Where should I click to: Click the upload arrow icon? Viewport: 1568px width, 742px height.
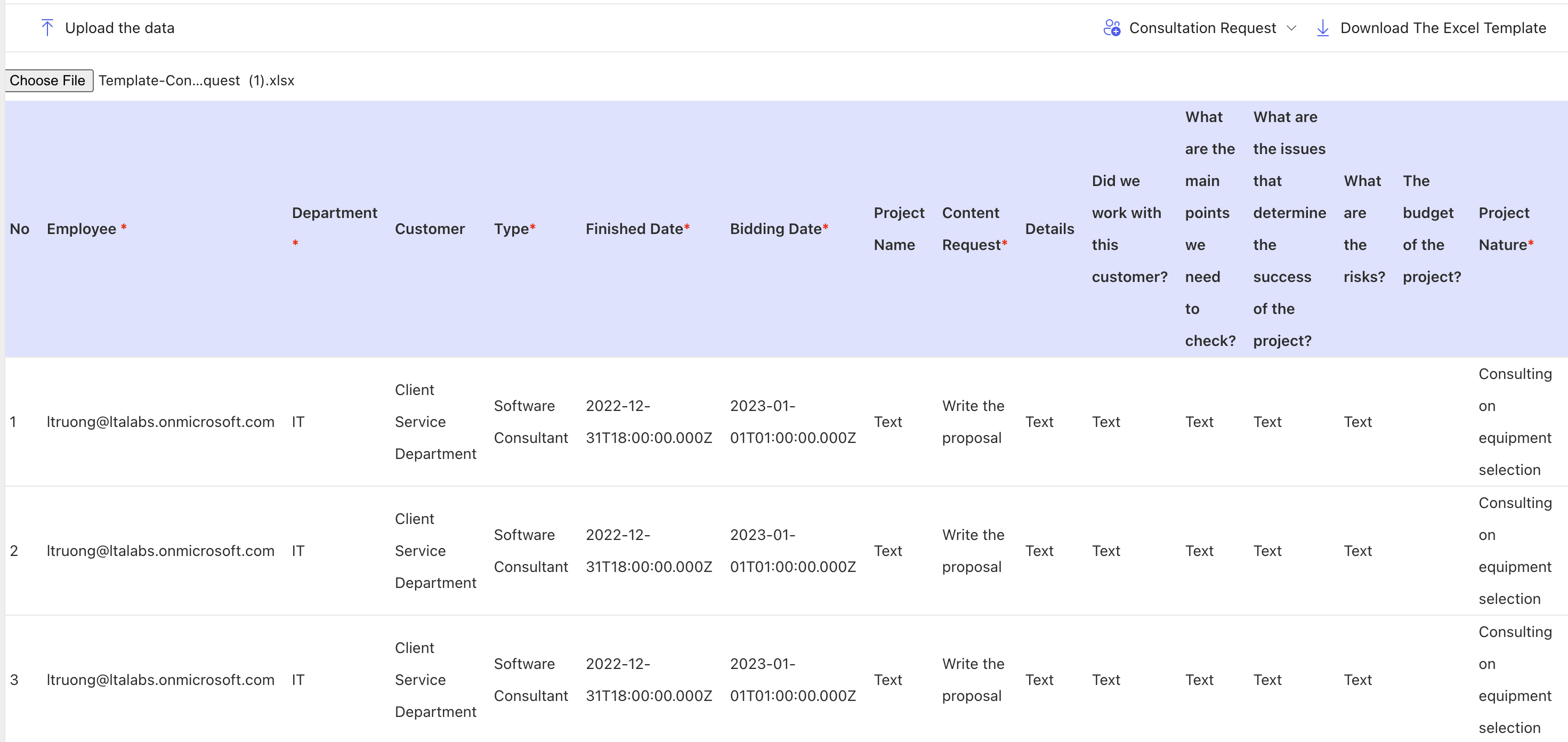pyautogui.click(x=47, y=27)
